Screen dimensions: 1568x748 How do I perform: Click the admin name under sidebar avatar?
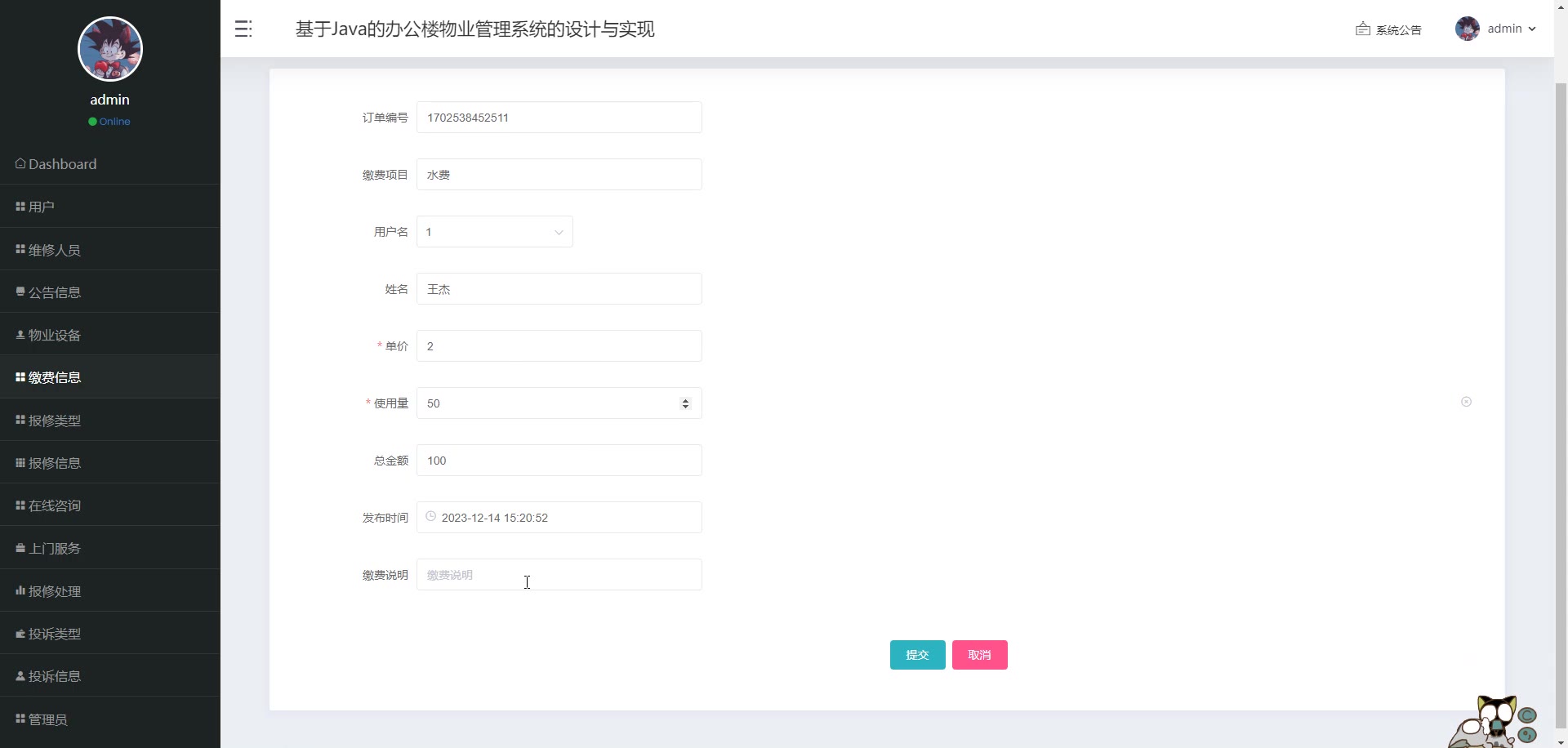(x=110, y=100)
